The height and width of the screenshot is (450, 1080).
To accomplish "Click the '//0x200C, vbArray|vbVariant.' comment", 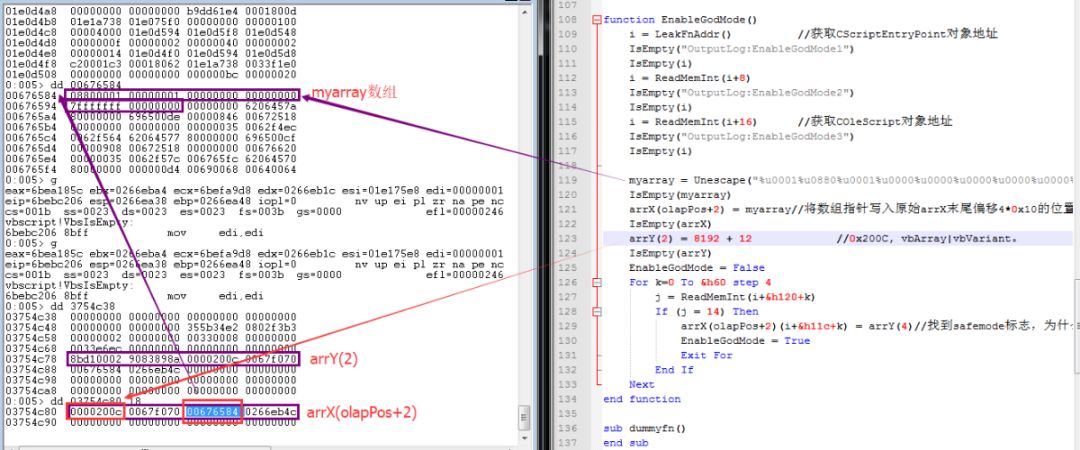I will click(927, 238).
